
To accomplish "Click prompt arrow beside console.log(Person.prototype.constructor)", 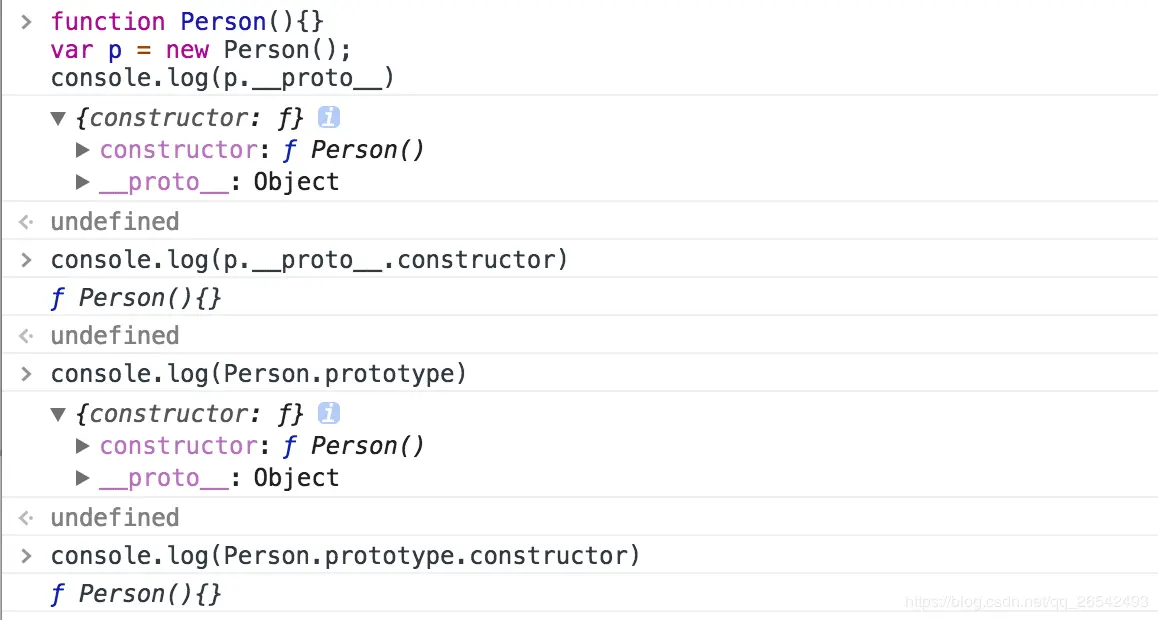I will (27, 556).
